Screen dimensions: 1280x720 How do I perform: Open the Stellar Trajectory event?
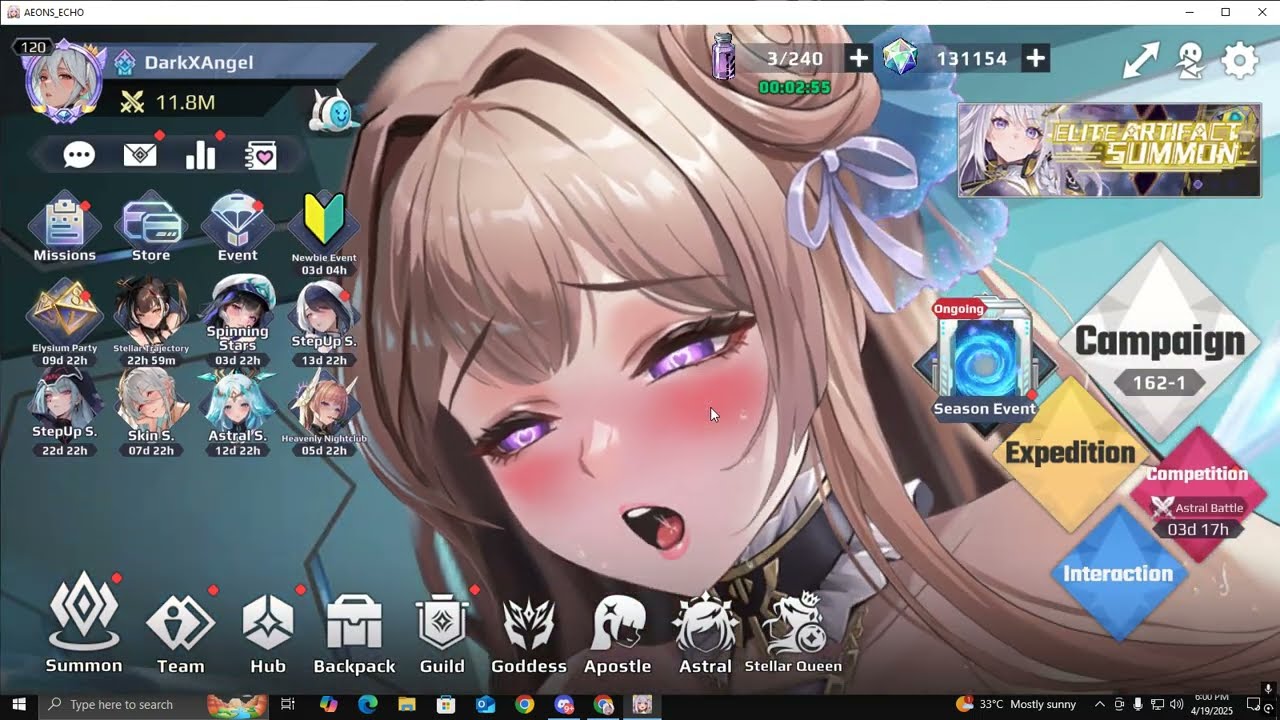click(151, 322)
